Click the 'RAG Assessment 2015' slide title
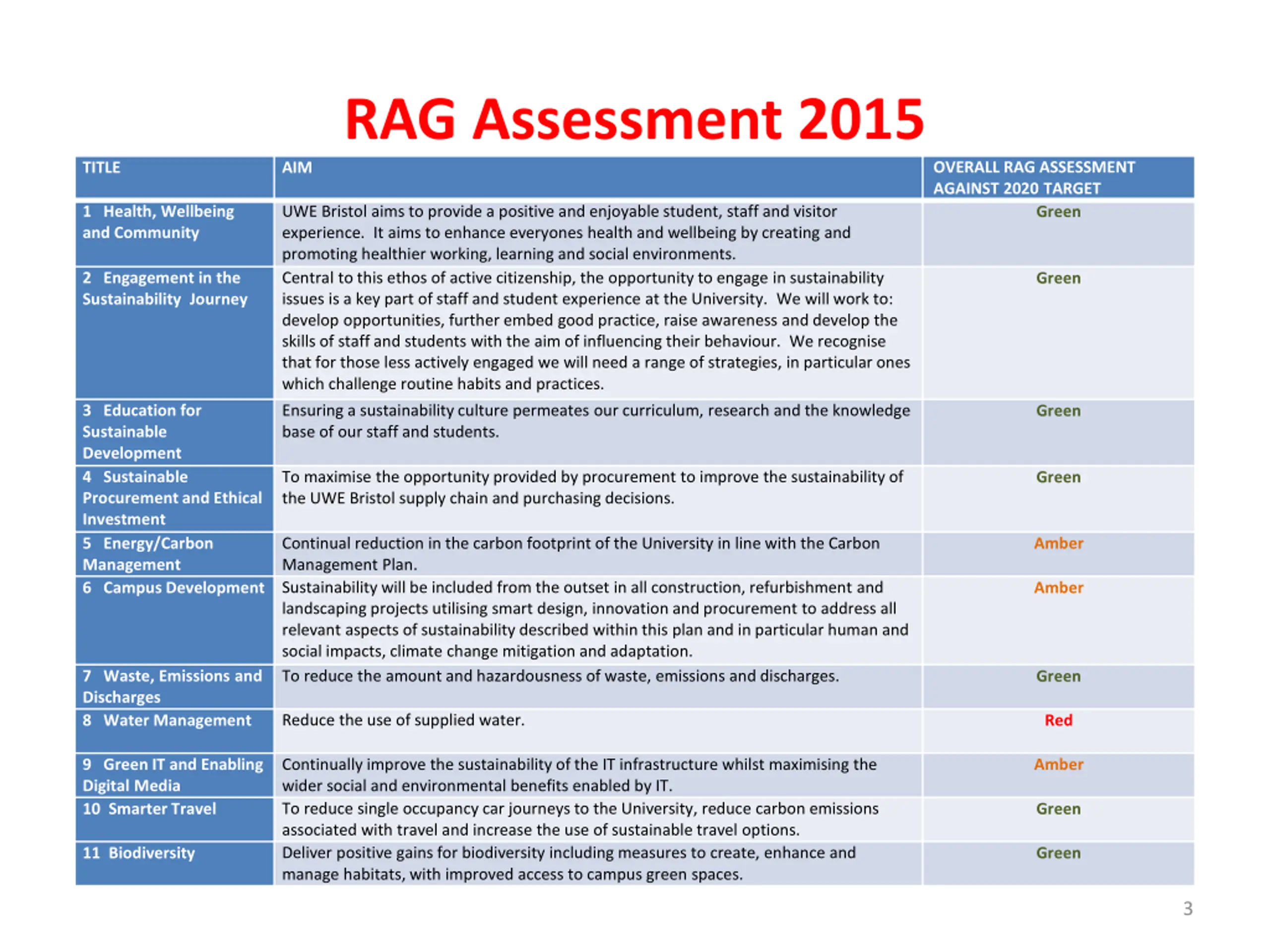 pyautogui.click(x=634, y=119)
